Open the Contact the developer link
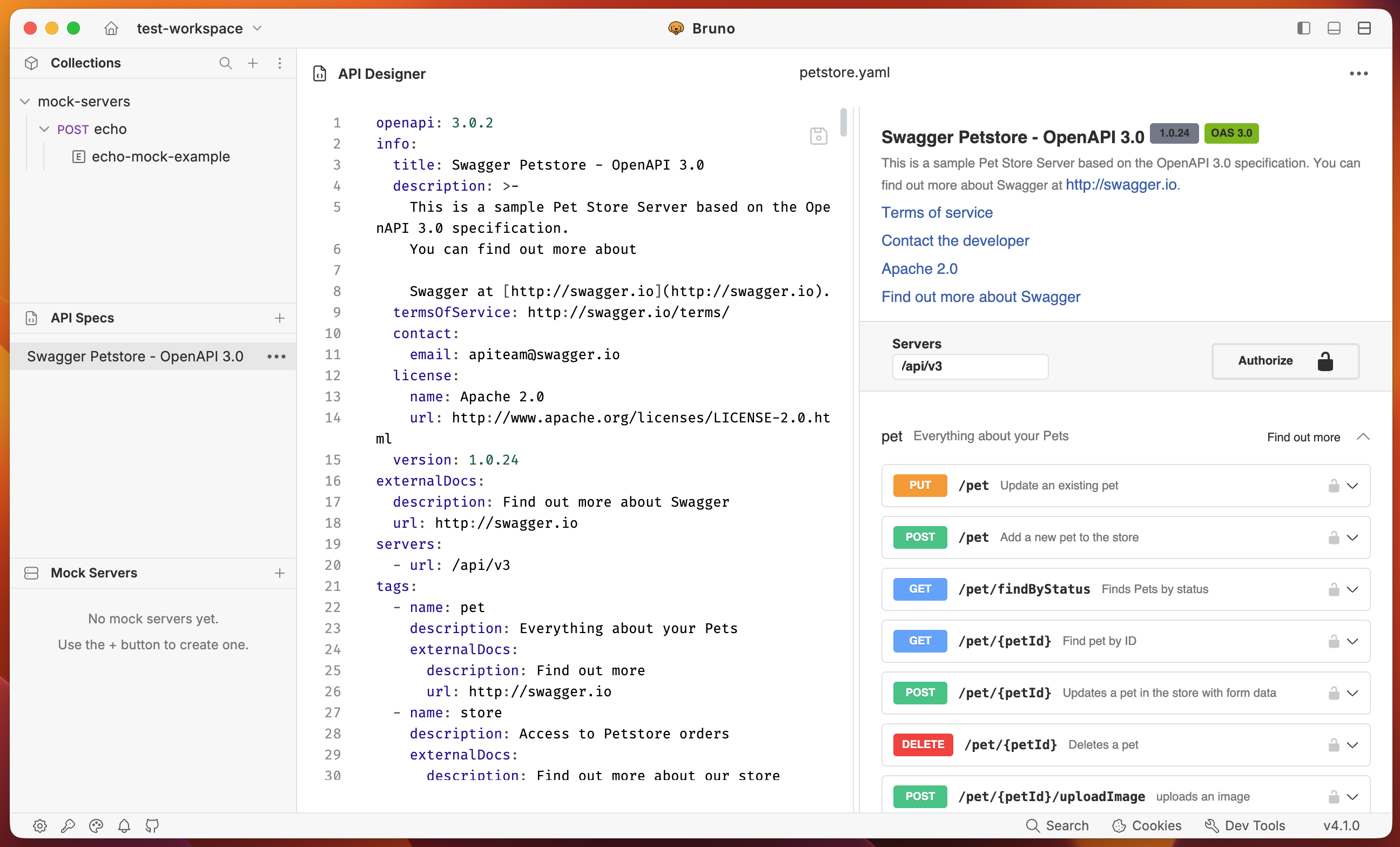The height and width of the screenshot is (847, 1400). 955,241
